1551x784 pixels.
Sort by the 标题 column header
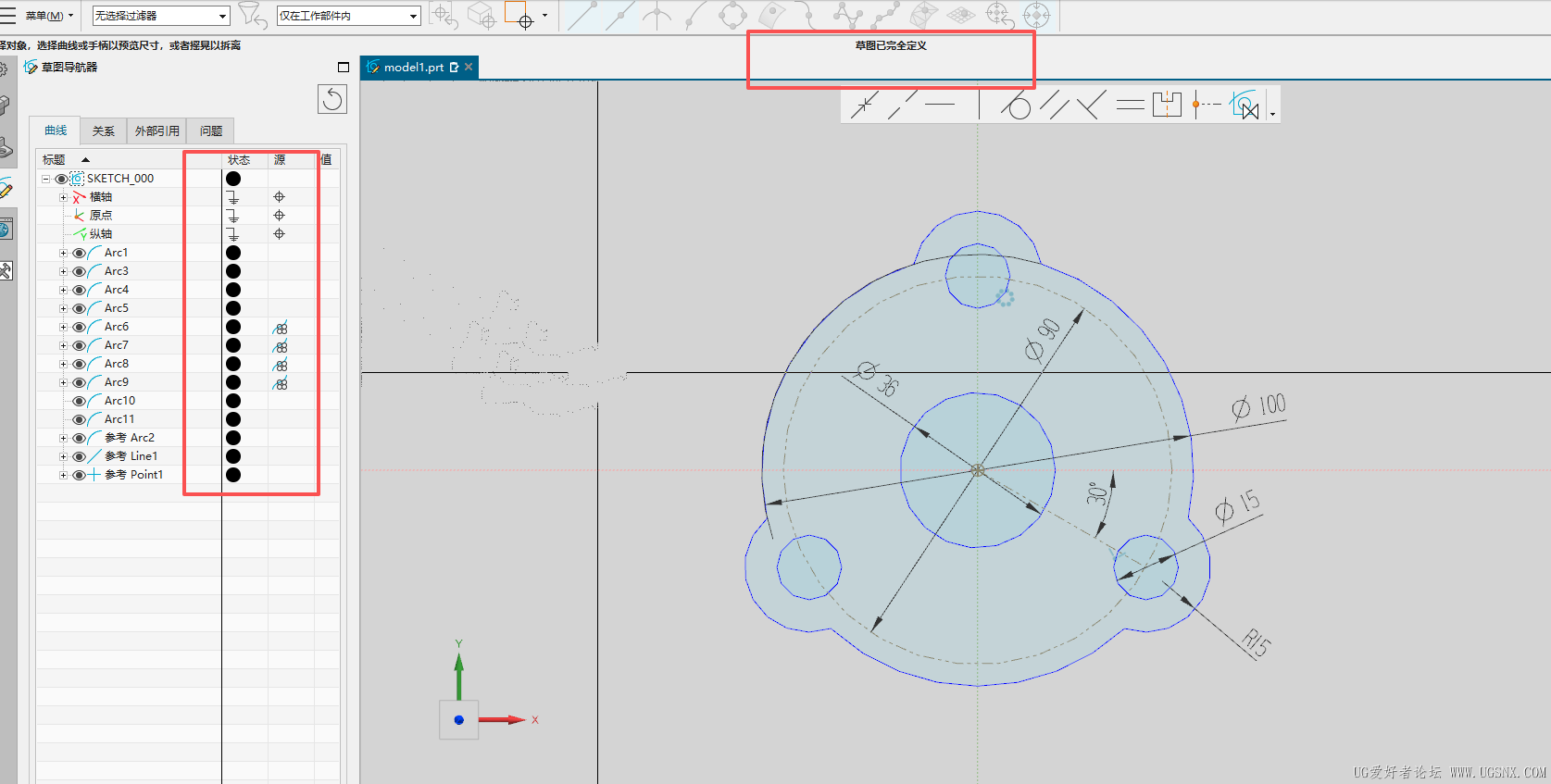coord(54,160)
